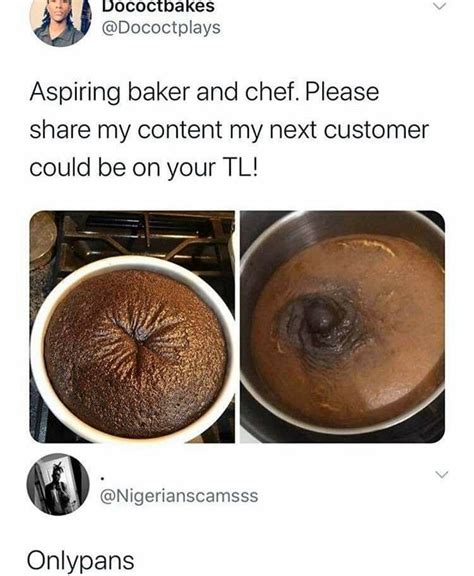
Task: Expand the chevron menu on the Dococtbakes tweet
Action: (440, 7)
